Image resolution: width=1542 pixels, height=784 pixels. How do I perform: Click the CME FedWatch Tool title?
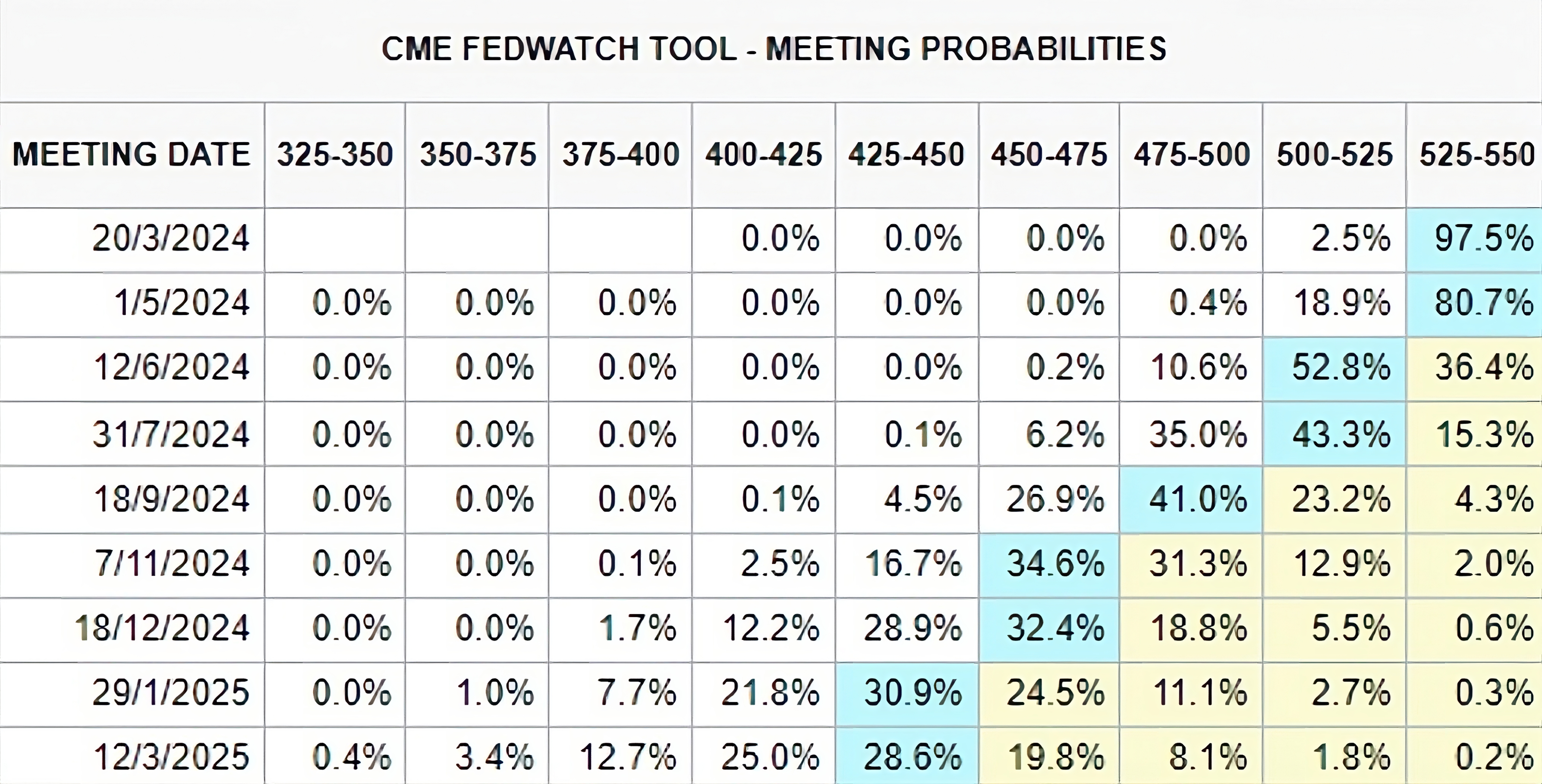tap(773, 49)
